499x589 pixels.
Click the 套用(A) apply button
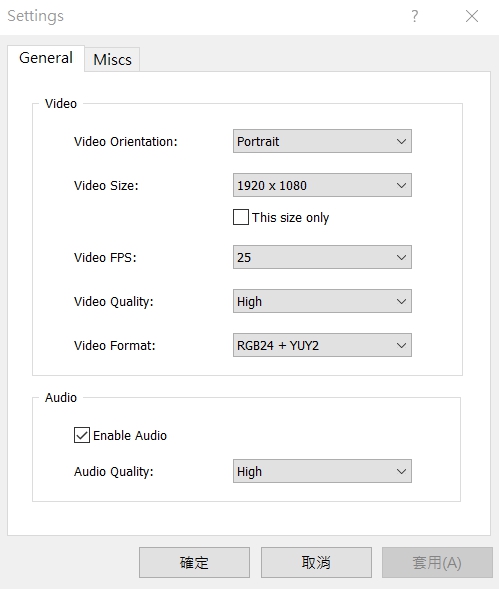(437, 562)
